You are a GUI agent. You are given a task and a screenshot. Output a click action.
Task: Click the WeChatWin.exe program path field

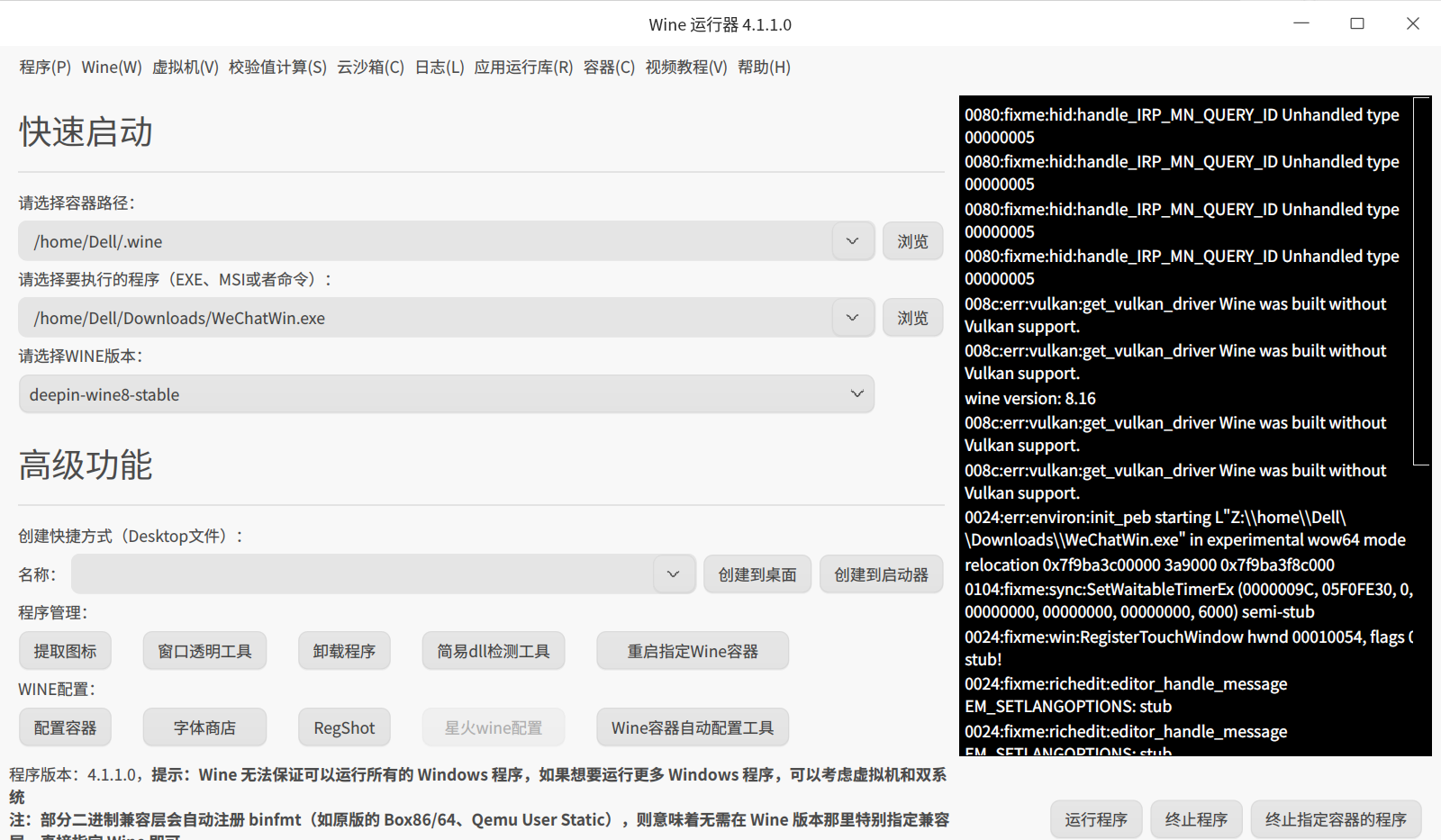tap(426, 318)
